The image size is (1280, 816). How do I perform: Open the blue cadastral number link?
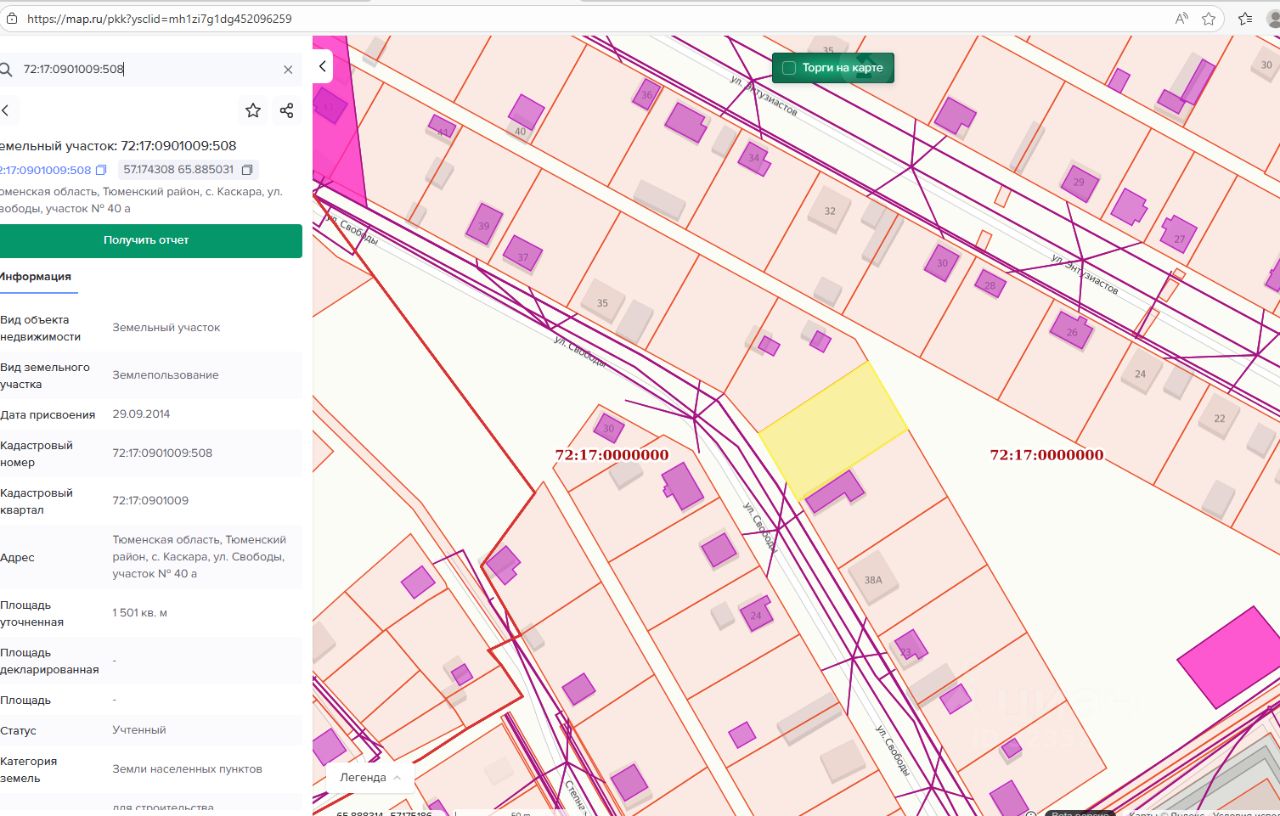click(45, 170)
